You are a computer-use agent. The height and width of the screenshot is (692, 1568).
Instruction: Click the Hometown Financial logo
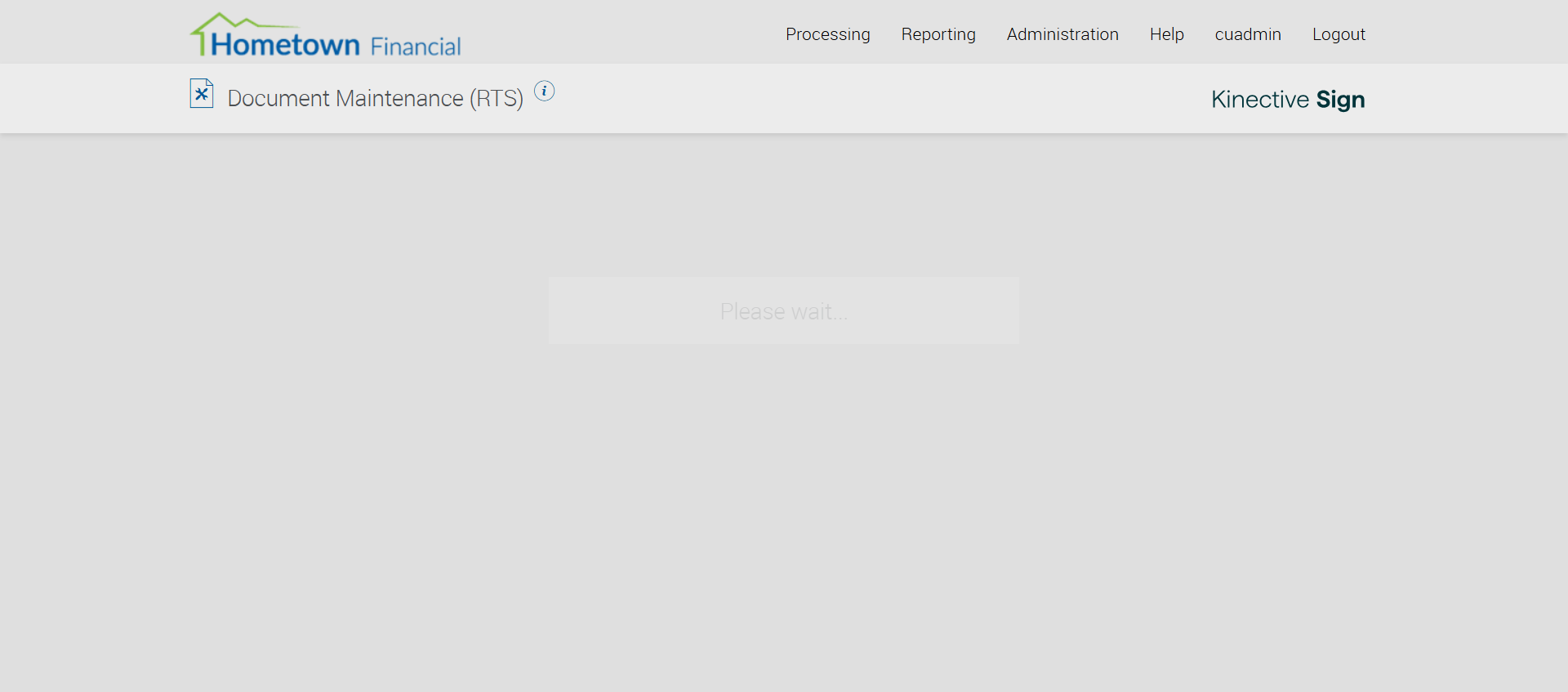(x=325, y=34)
